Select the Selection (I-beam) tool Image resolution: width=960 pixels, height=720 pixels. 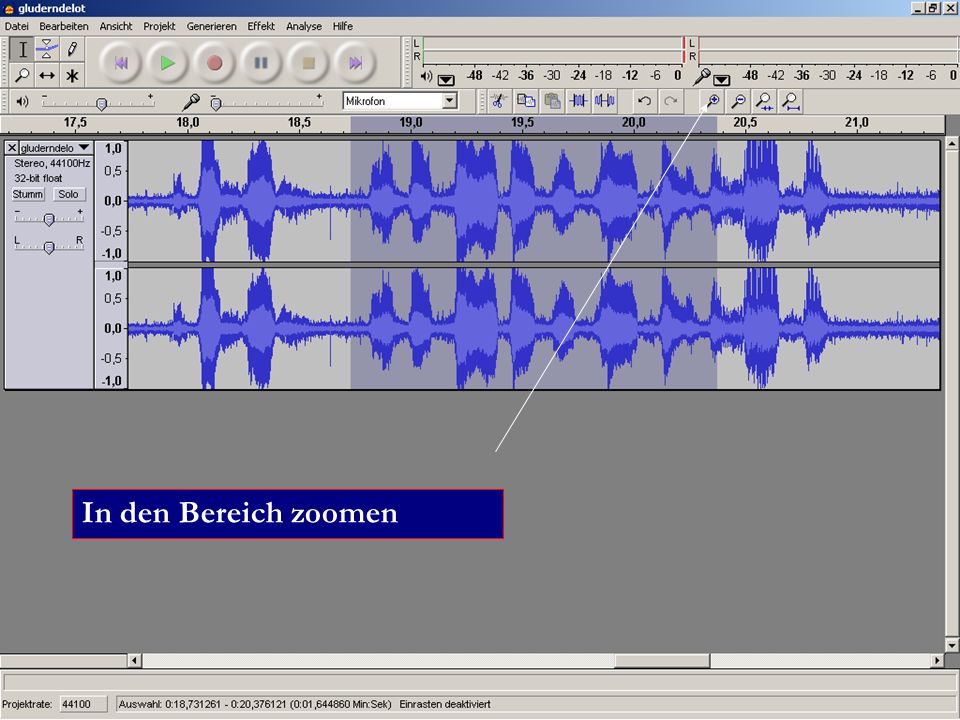click(22, 49)
